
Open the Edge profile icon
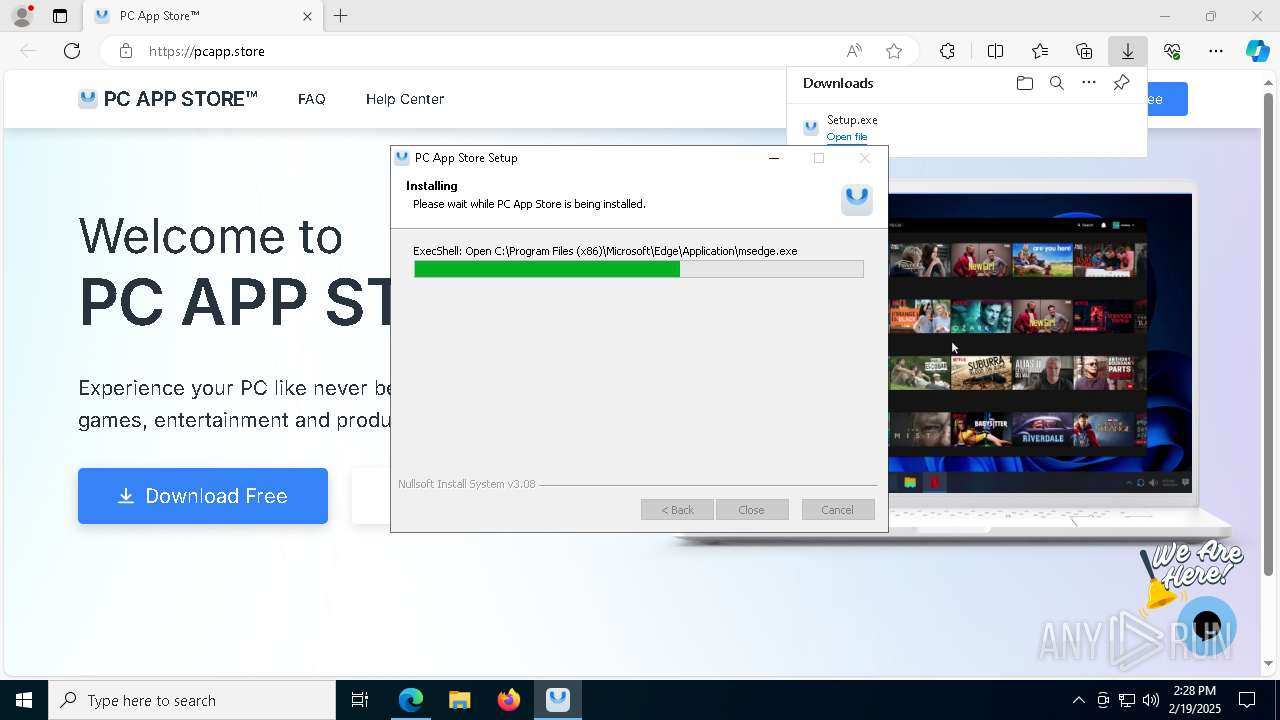22,16
